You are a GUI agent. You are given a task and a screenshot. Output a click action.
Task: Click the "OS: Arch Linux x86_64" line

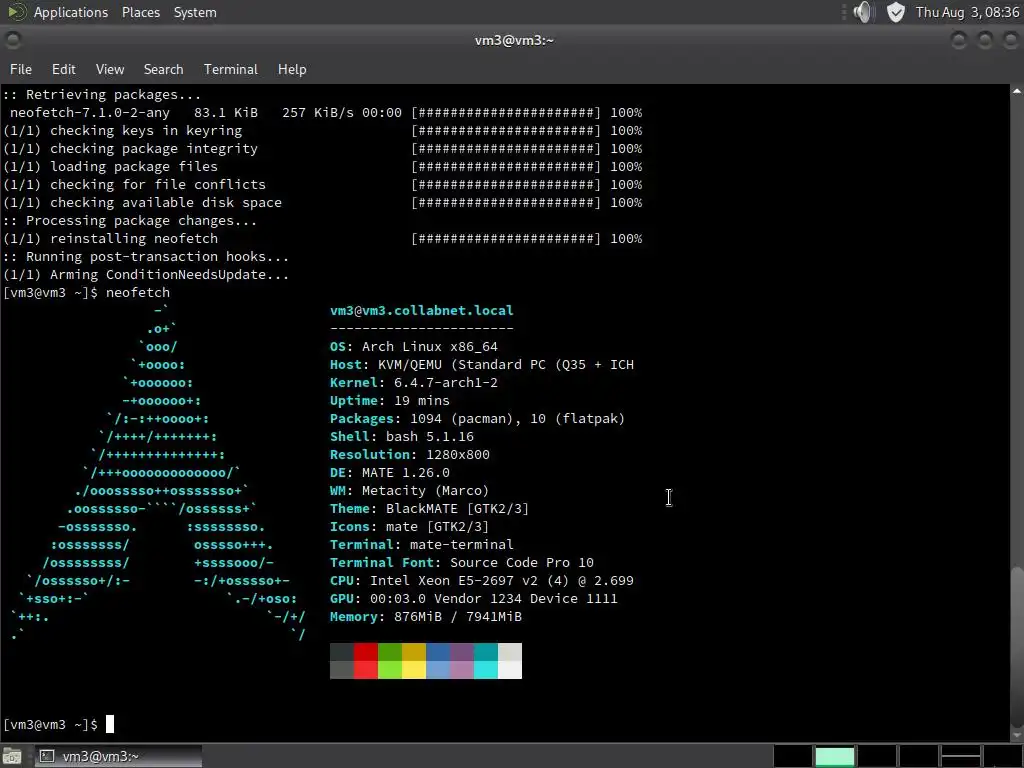point(413,347)
